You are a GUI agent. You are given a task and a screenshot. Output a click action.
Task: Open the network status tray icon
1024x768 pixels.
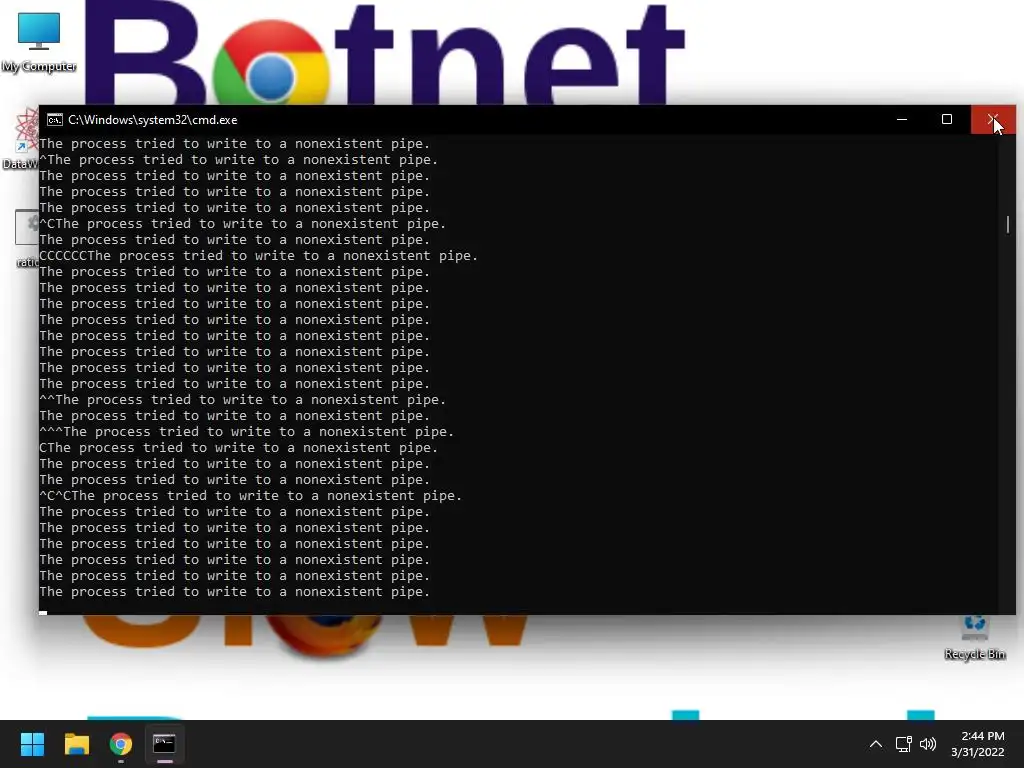pyautogui.click(x=903, y=744)
